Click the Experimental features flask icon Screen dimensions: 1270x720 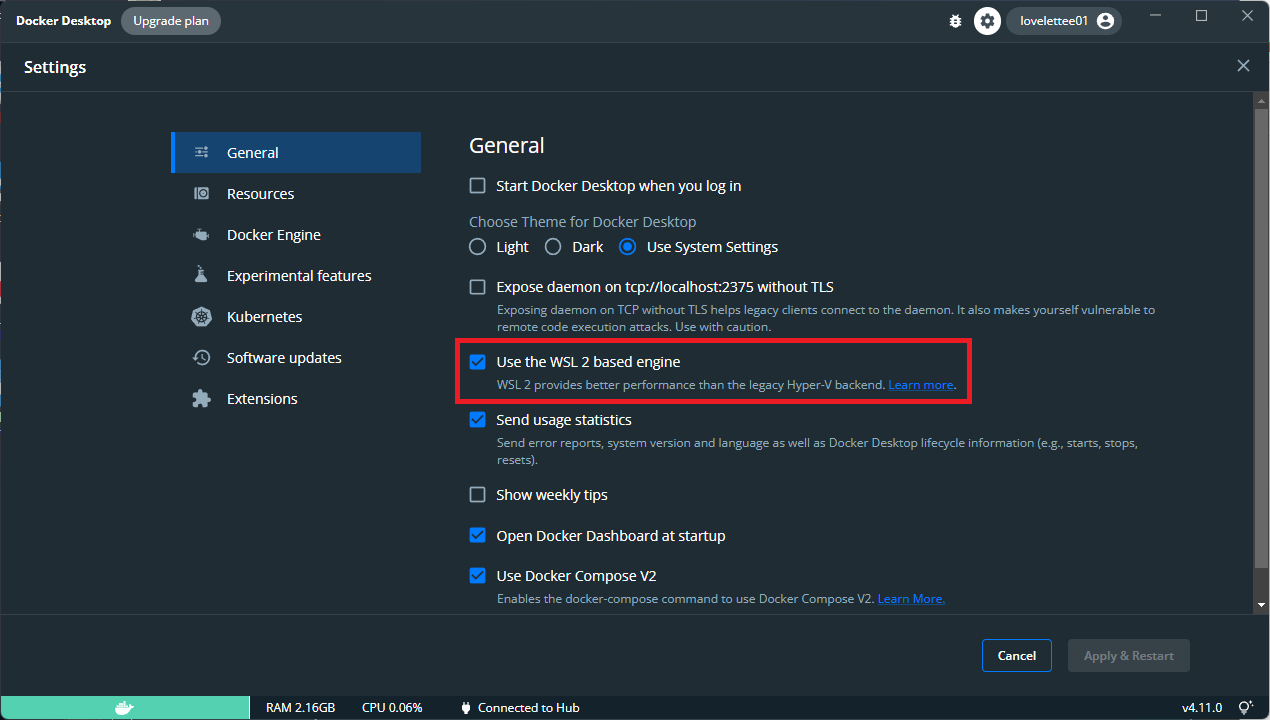201,275
